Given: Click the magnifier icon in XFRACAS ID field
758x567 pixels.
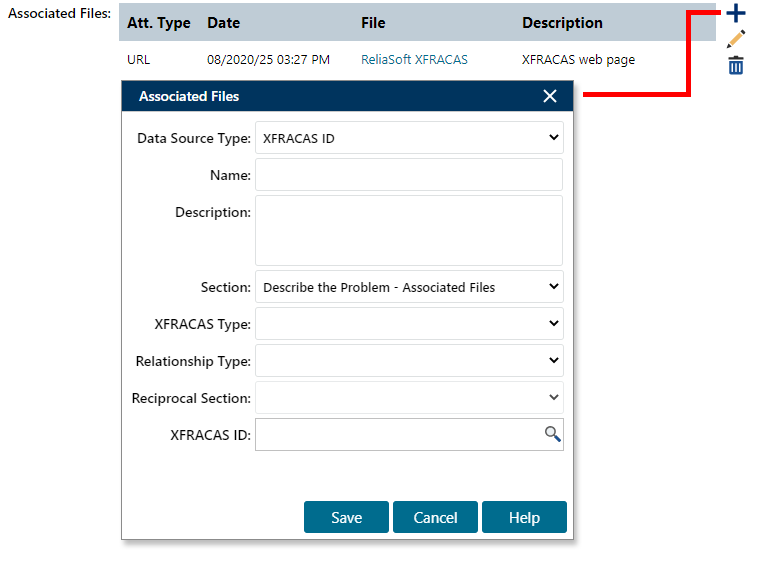Looking at the screenshot, I should (552, 434).
